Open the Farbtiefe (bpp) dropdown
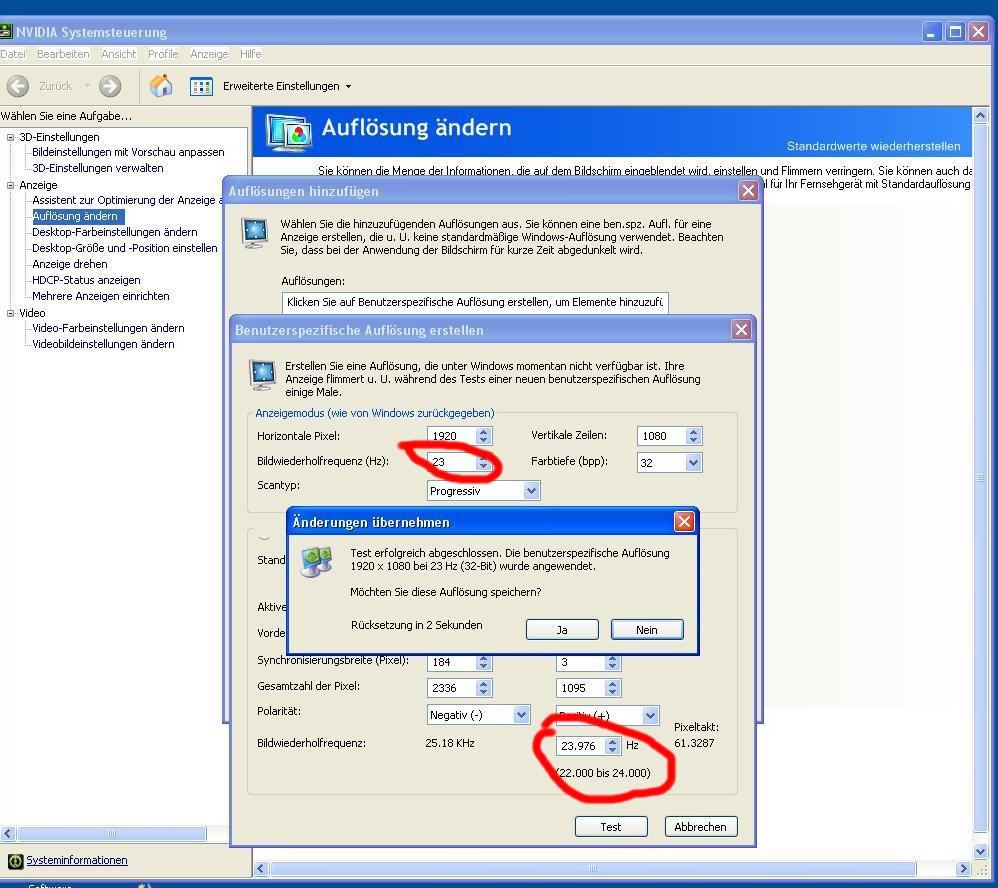The height and width of the screenshot is (888, 998). coord(693,463)
